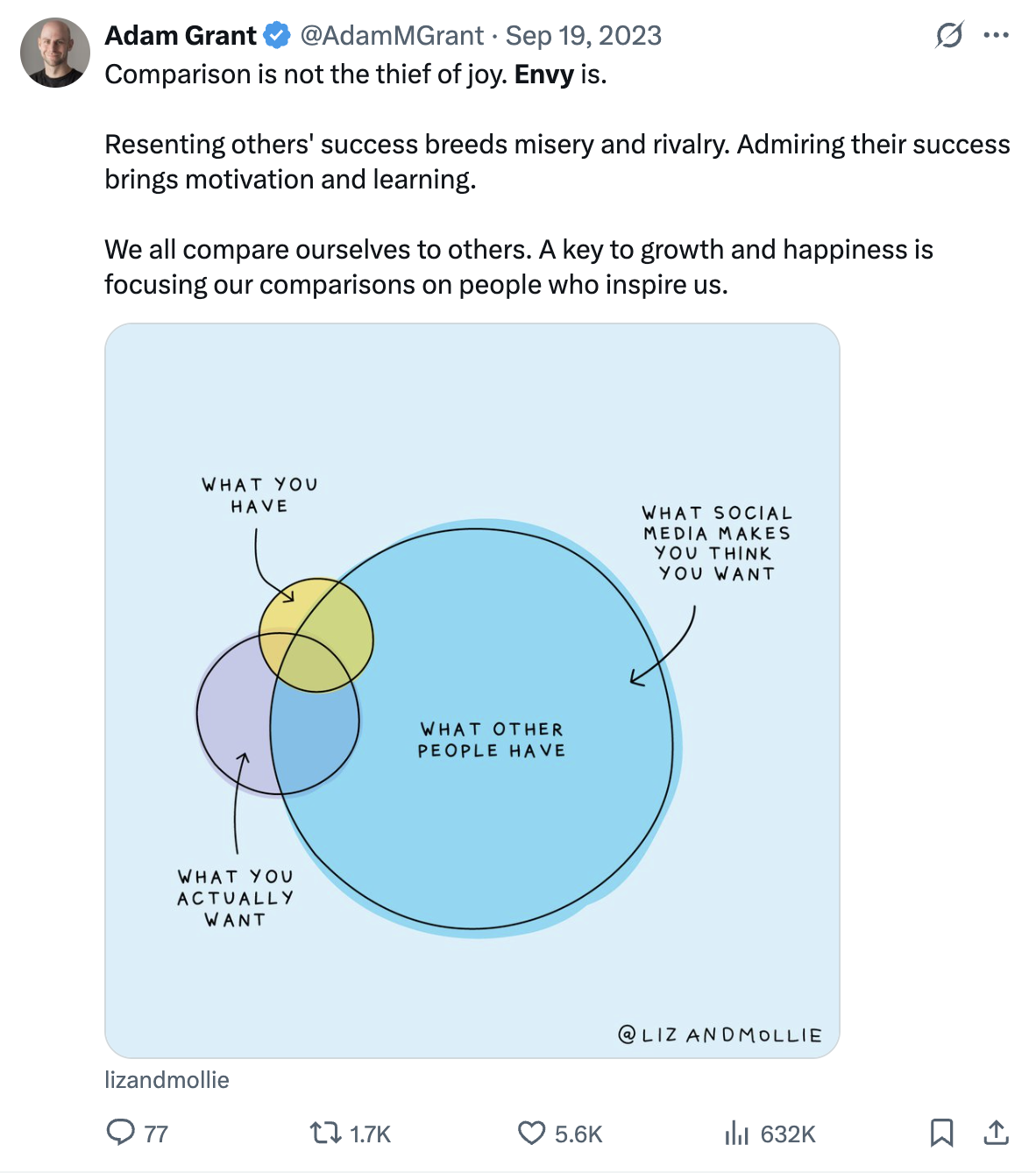This screenshot has width=1036, height=1173.
Task: Open the Adam Grant display name link
Action: (181, 36)
